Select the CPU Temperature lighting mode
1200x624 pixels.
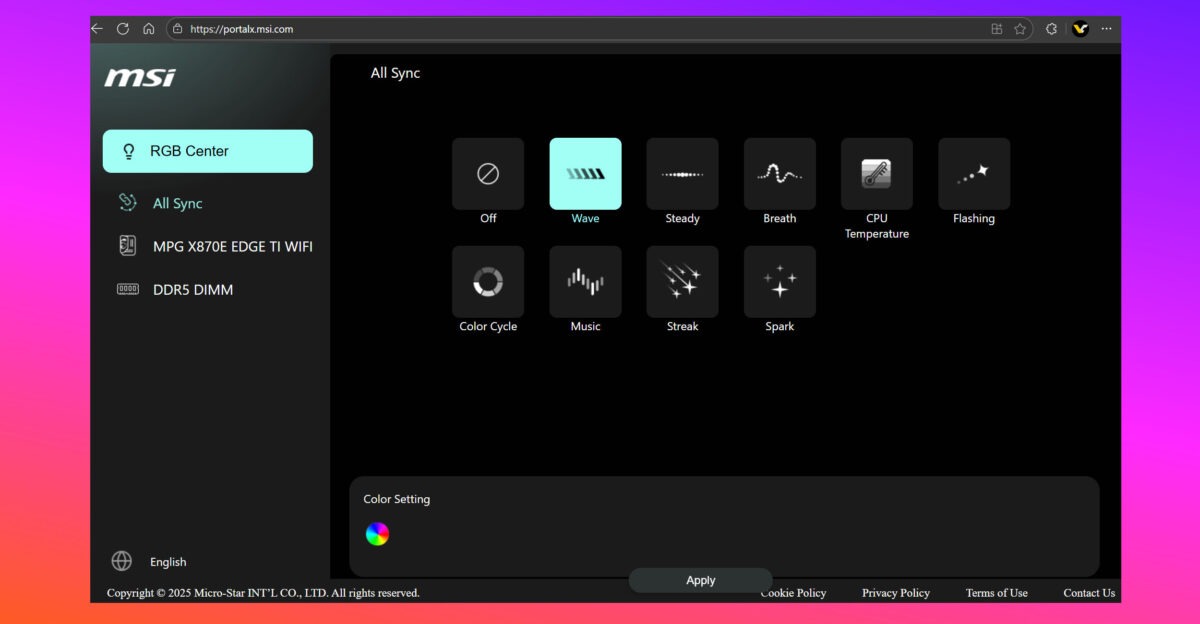876,174
